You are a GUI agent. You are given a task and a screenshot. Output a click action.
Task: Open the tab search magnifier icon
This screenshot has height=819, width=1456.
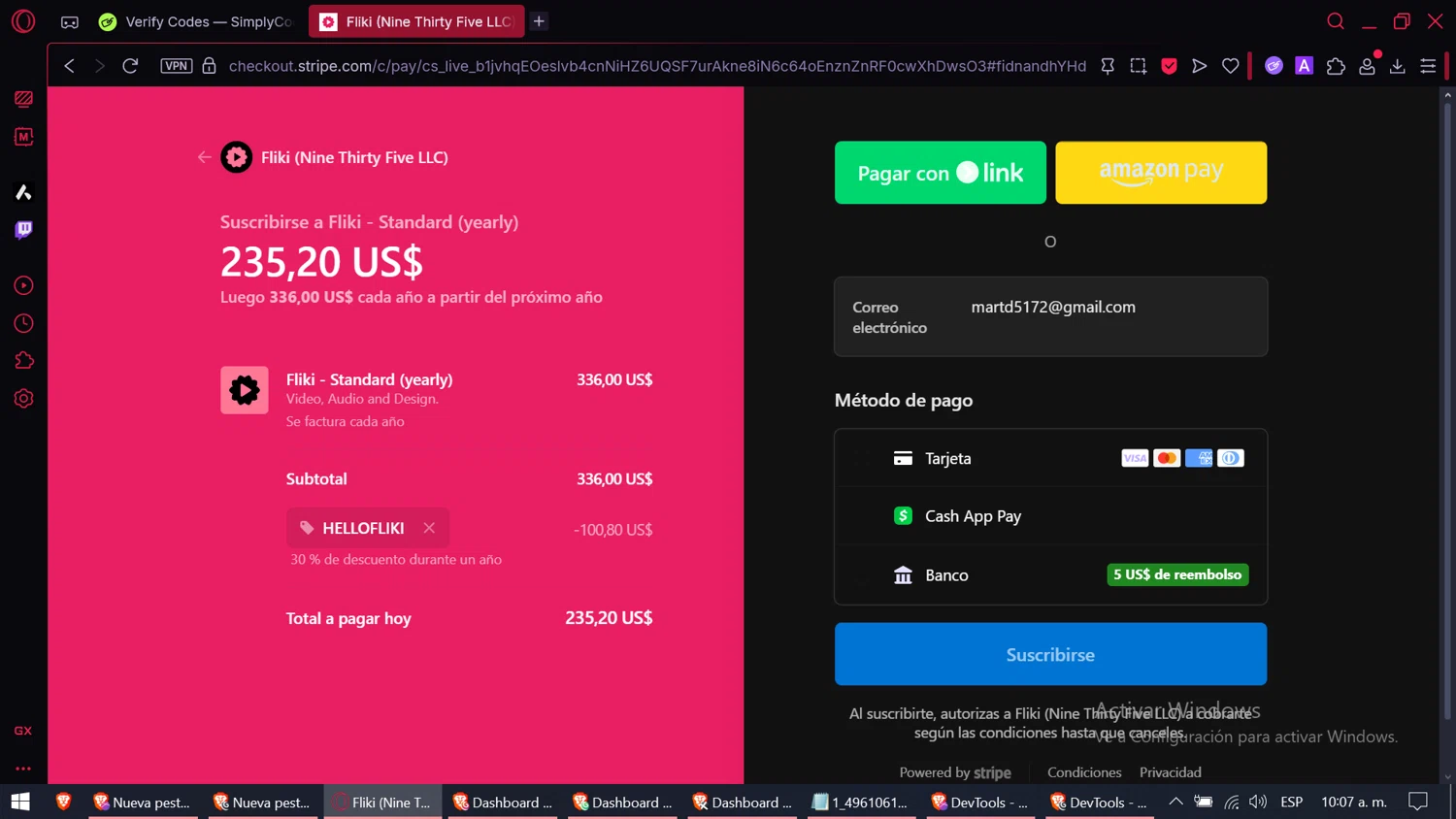1336,20
